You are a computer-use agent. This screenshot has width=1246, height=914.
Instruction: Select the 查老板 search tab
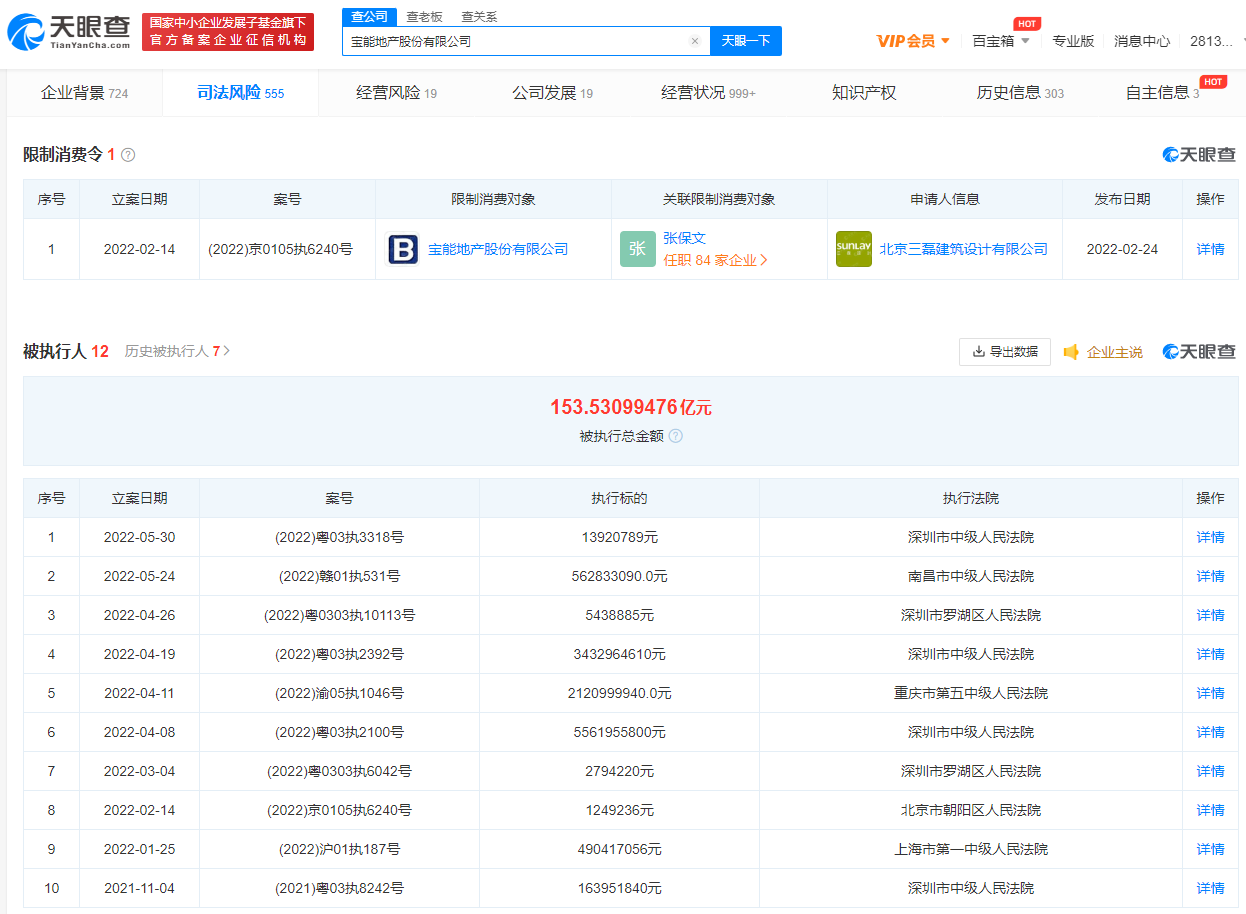[424, 17]
